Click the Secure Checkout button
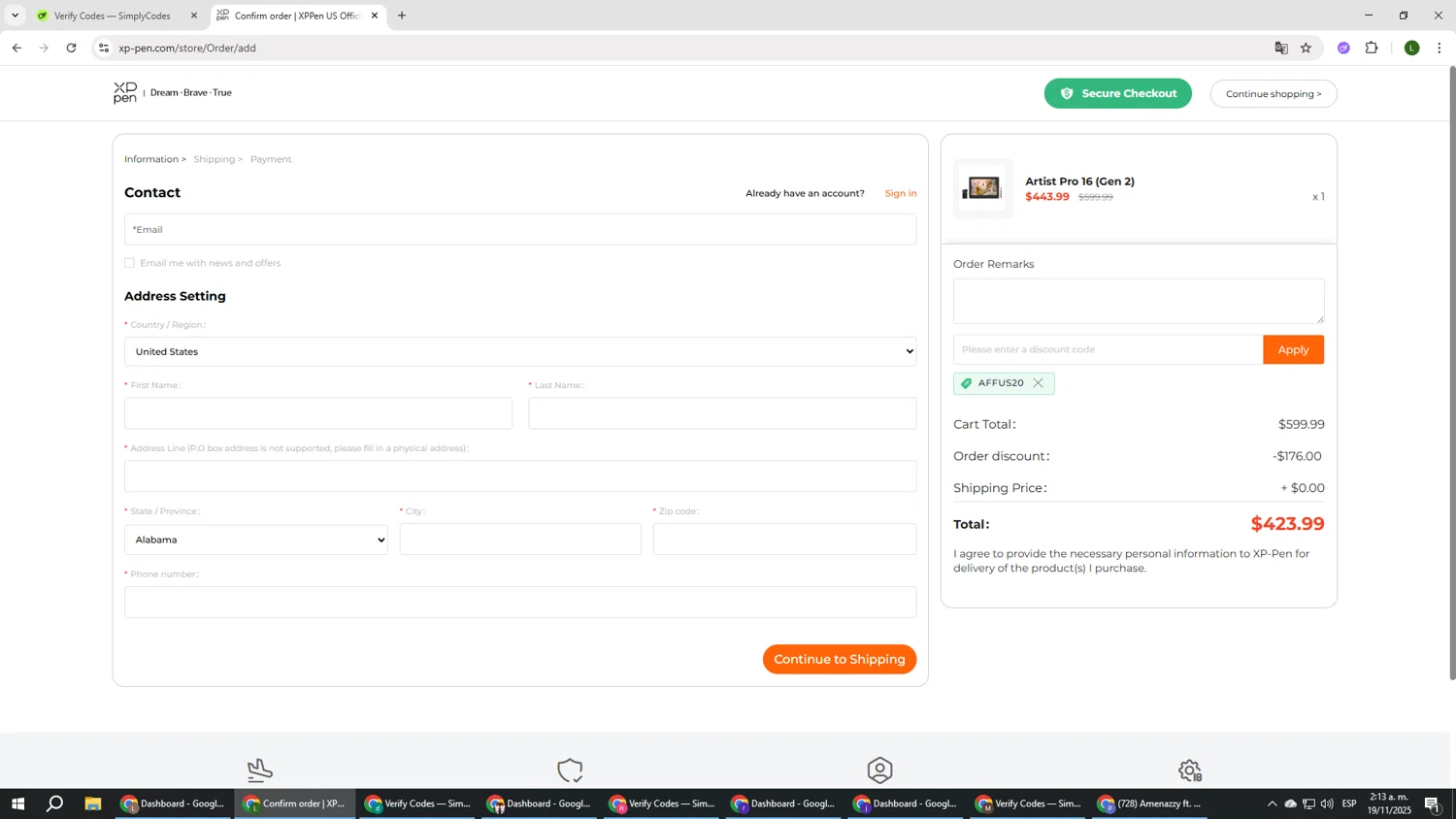 (x=1118, y=93)
